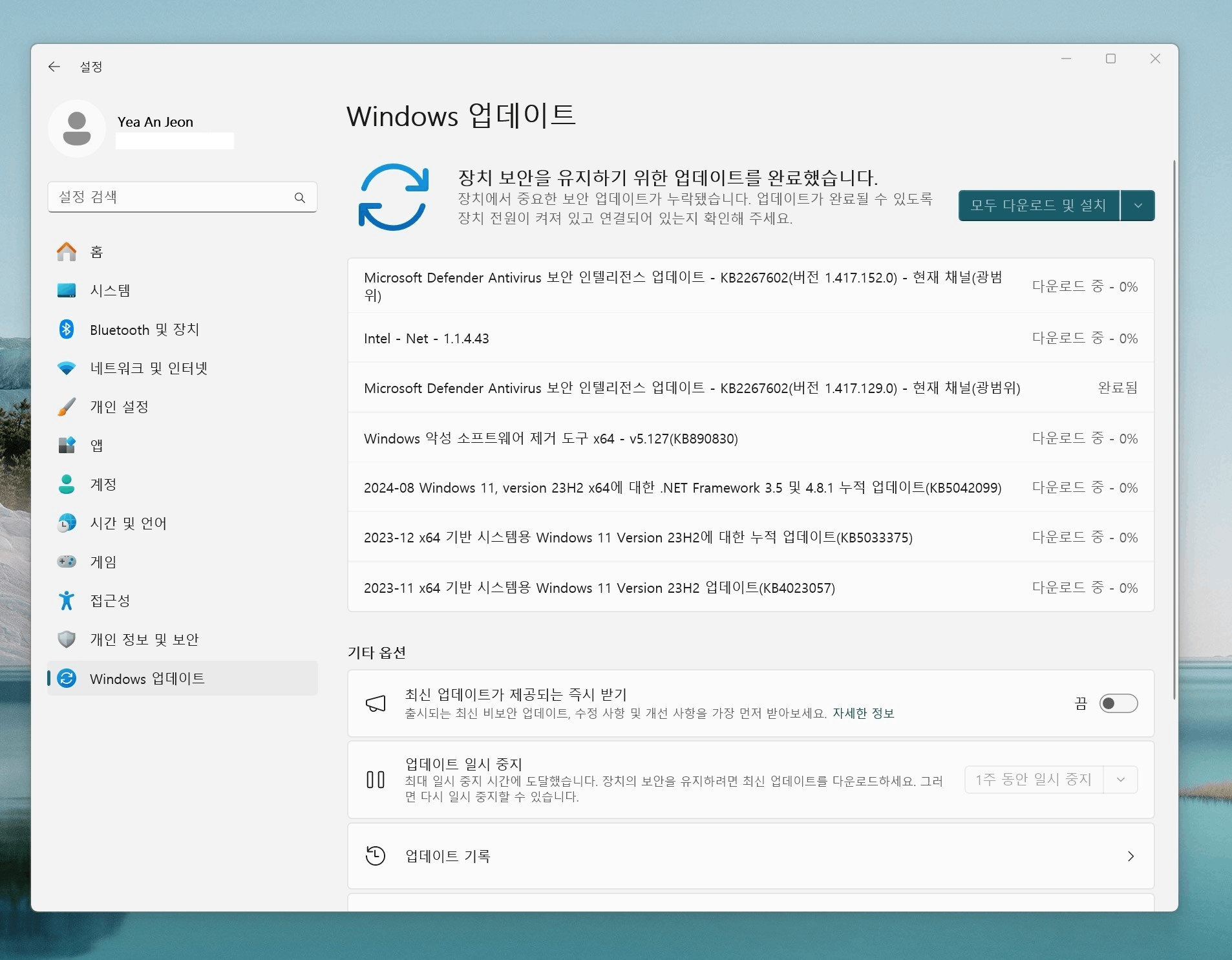Click the 계정 person icon
This screenshot has height=960, width=1232.
67,484
